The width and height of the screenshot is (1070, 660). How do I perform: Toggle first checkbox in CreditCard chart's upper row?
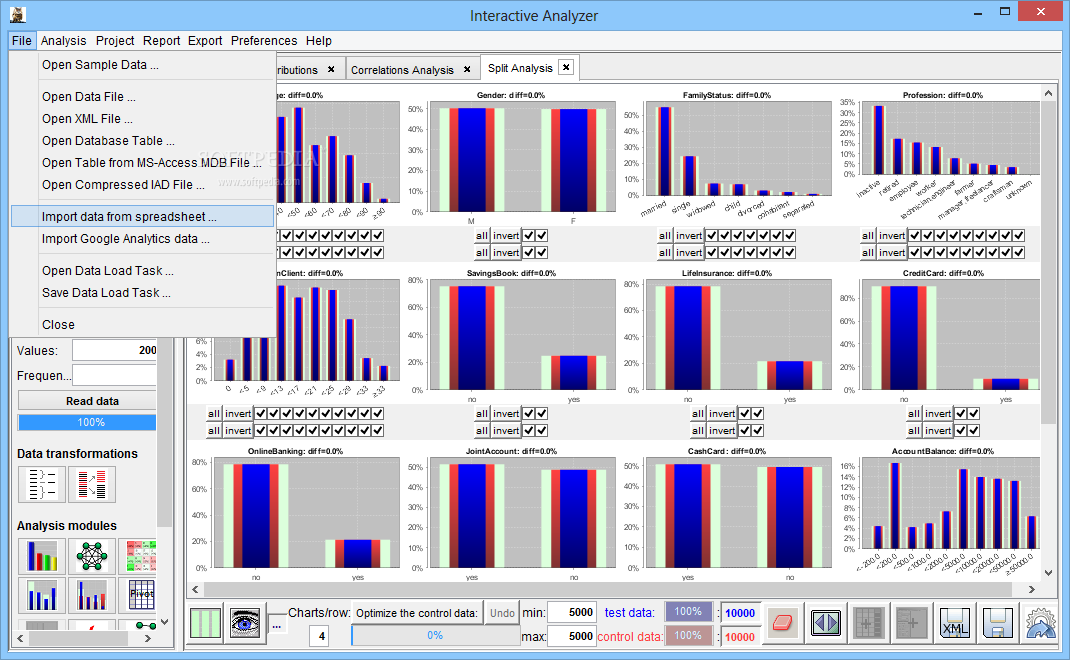coord(961,414)
